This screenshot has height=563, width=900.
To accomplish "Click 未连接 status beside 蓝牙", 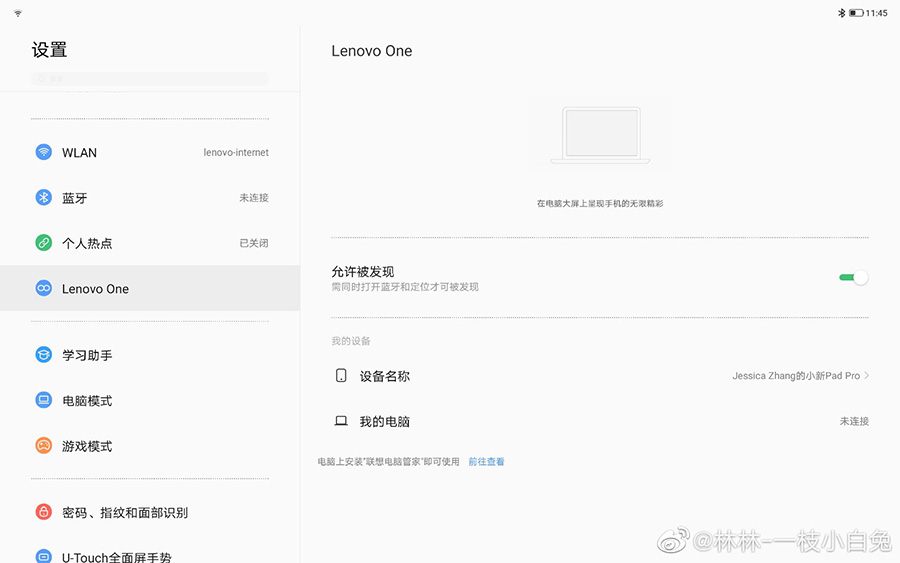I will (254, 197).
